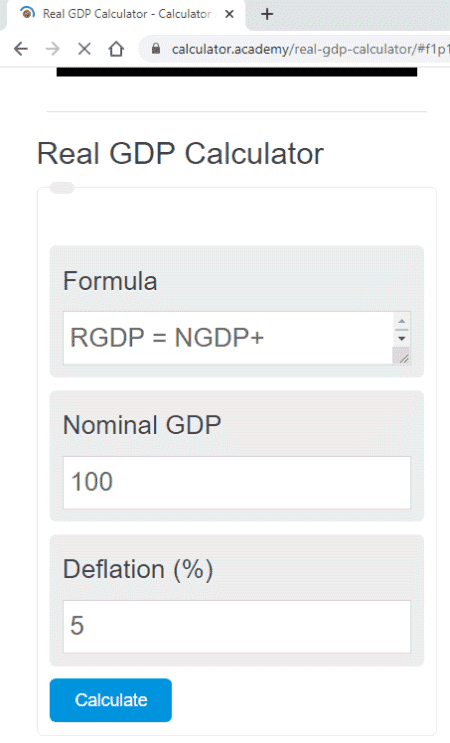Click the Deflation (%) input showing 5

237,626
